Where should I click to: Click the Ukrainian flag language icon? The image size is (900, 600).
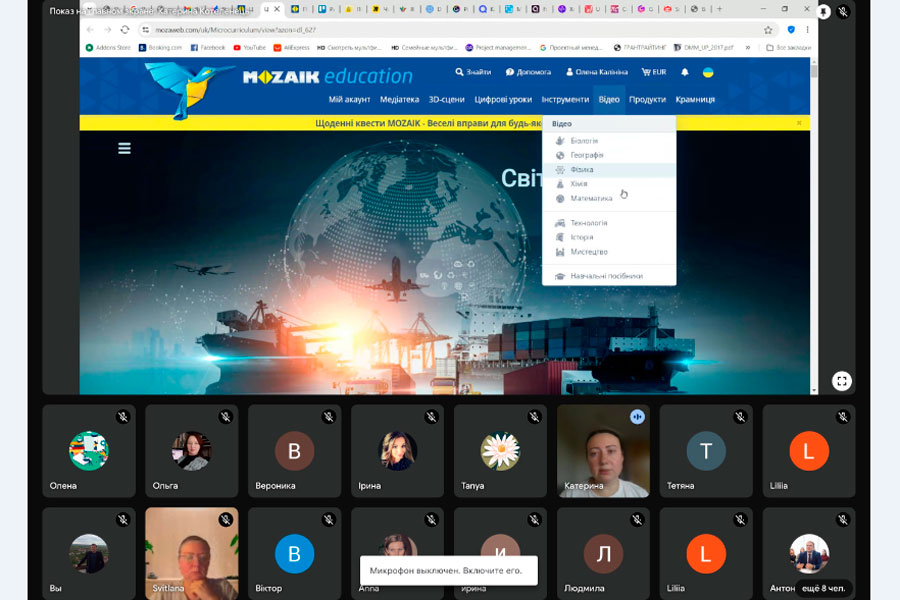point(708,72)
